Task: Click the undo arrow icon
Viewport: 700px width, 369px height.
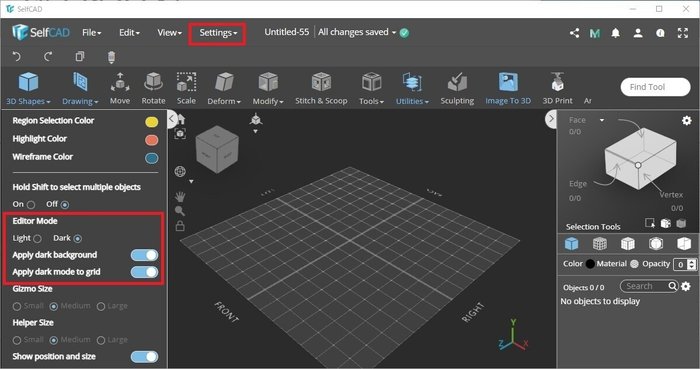Action: click(x=17, y=57)
